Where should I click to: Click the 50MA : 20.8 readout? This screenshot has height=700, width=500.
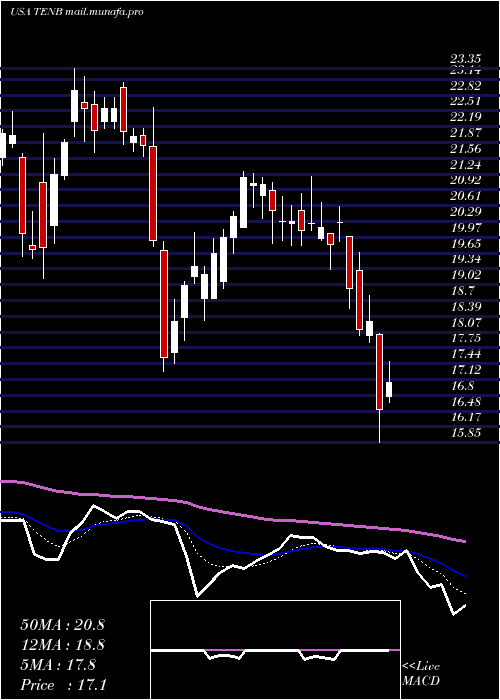click(62, 625)
